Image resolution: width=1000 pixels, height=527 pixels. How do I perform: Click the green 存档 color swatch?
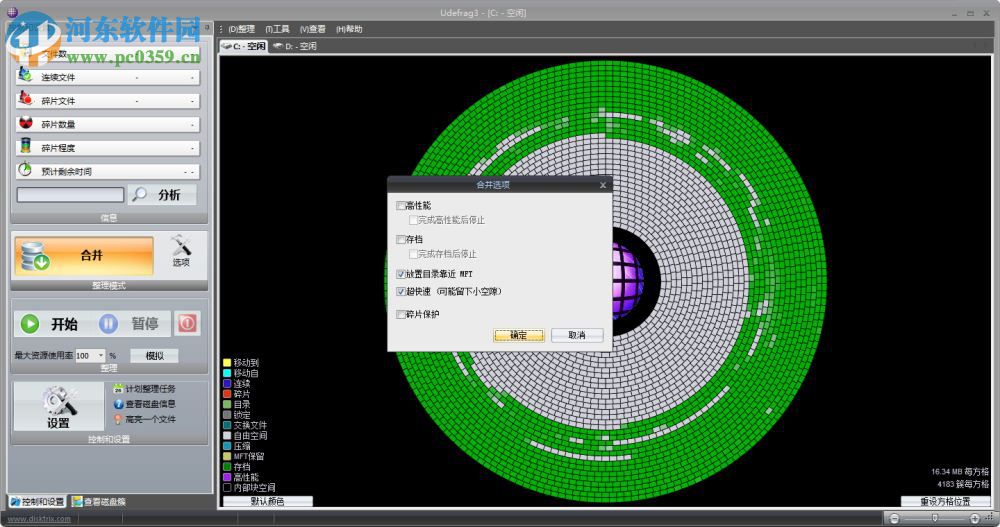[x=226, y=467]
